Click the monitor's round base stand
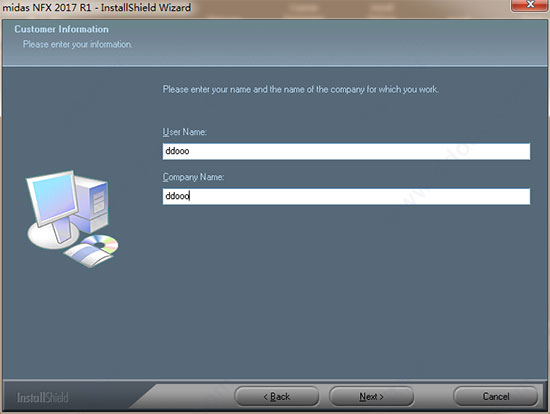The height and width of the screenshot is (414, 550). point(53,236)
